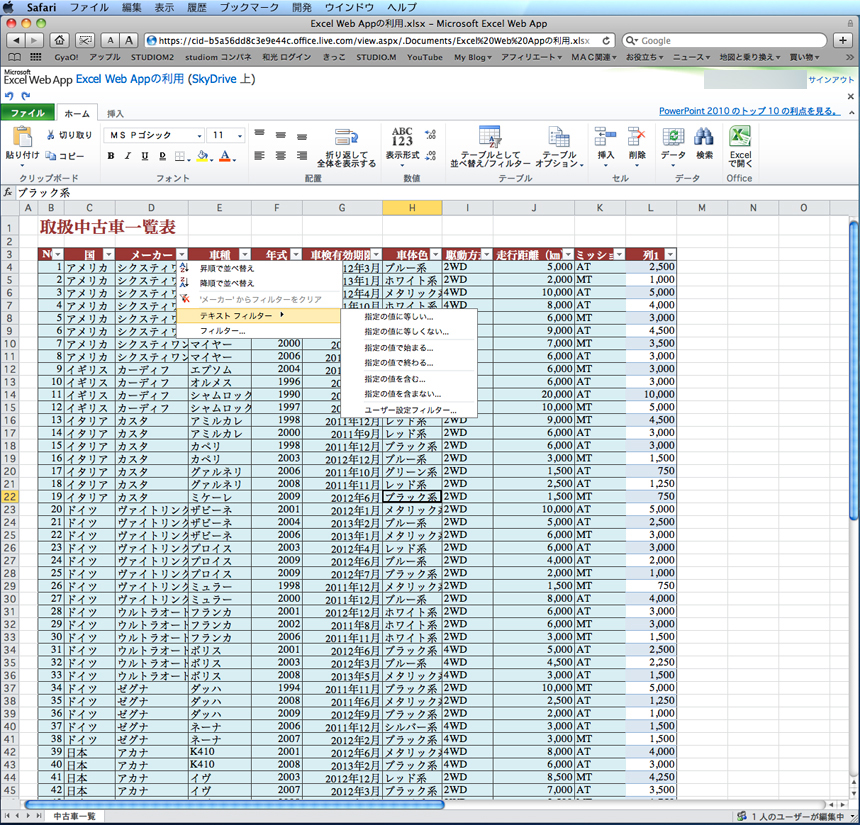The height and width of the screenshot is (825, 860).
Task: Align text to the top
Action: point(259,133)
